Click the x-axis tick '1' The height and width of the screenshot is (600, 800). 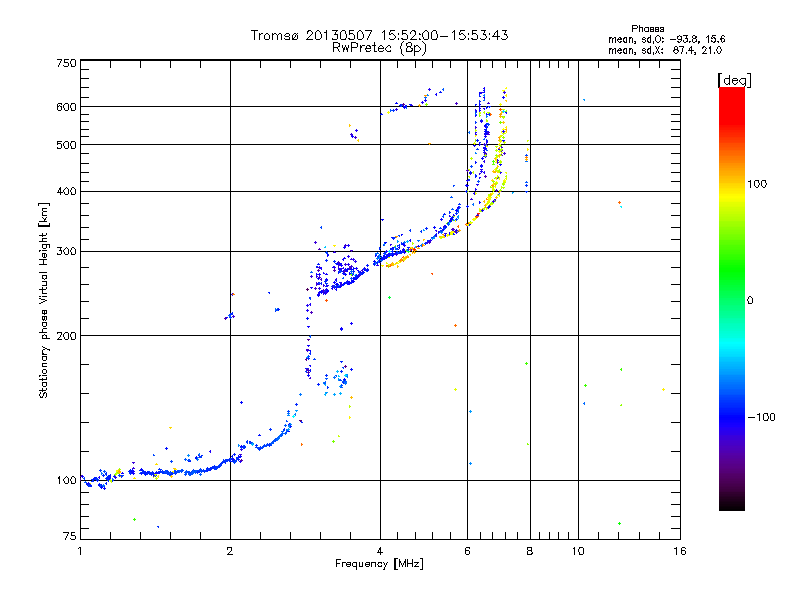click(80, 551)
